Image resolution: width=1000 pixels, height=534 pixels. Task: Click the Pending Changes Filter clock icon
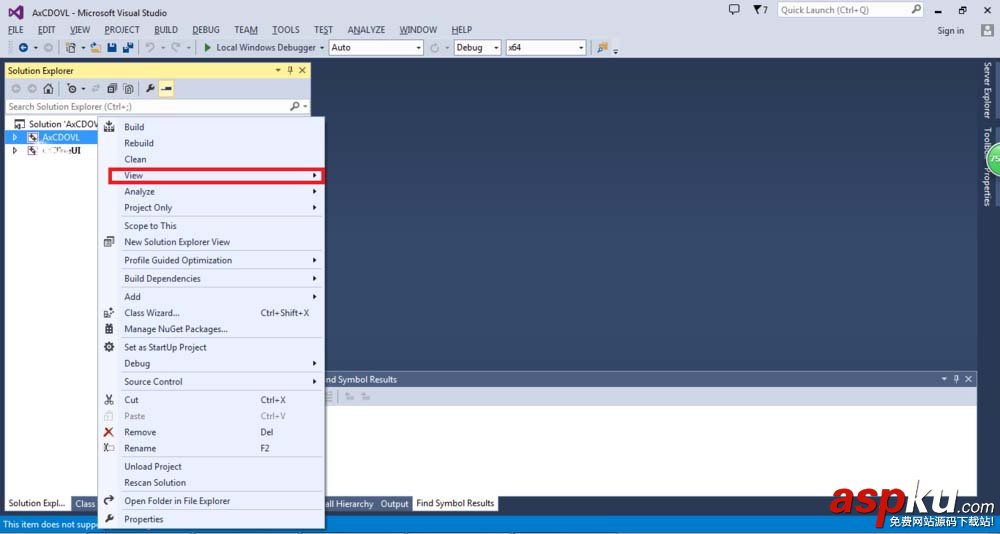click(x=72, y=89)
